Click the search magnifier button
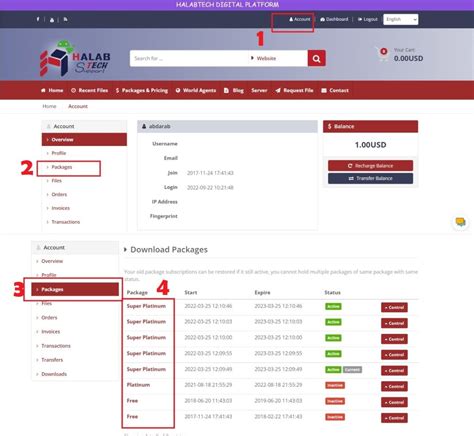The width and height of the screenshot is (474, 436). click(316, 58)
